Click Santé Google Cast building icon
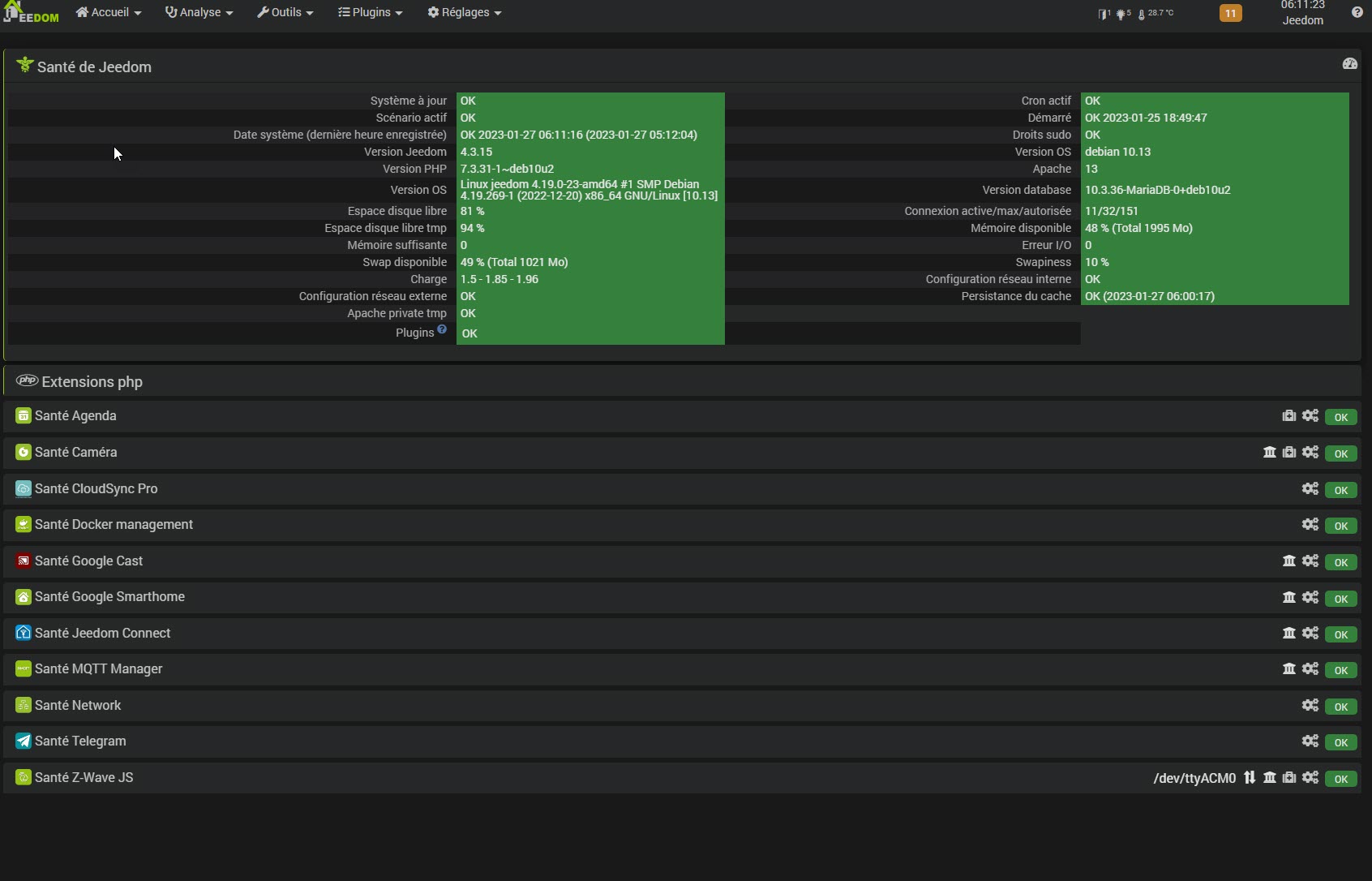 point(1288,561)
